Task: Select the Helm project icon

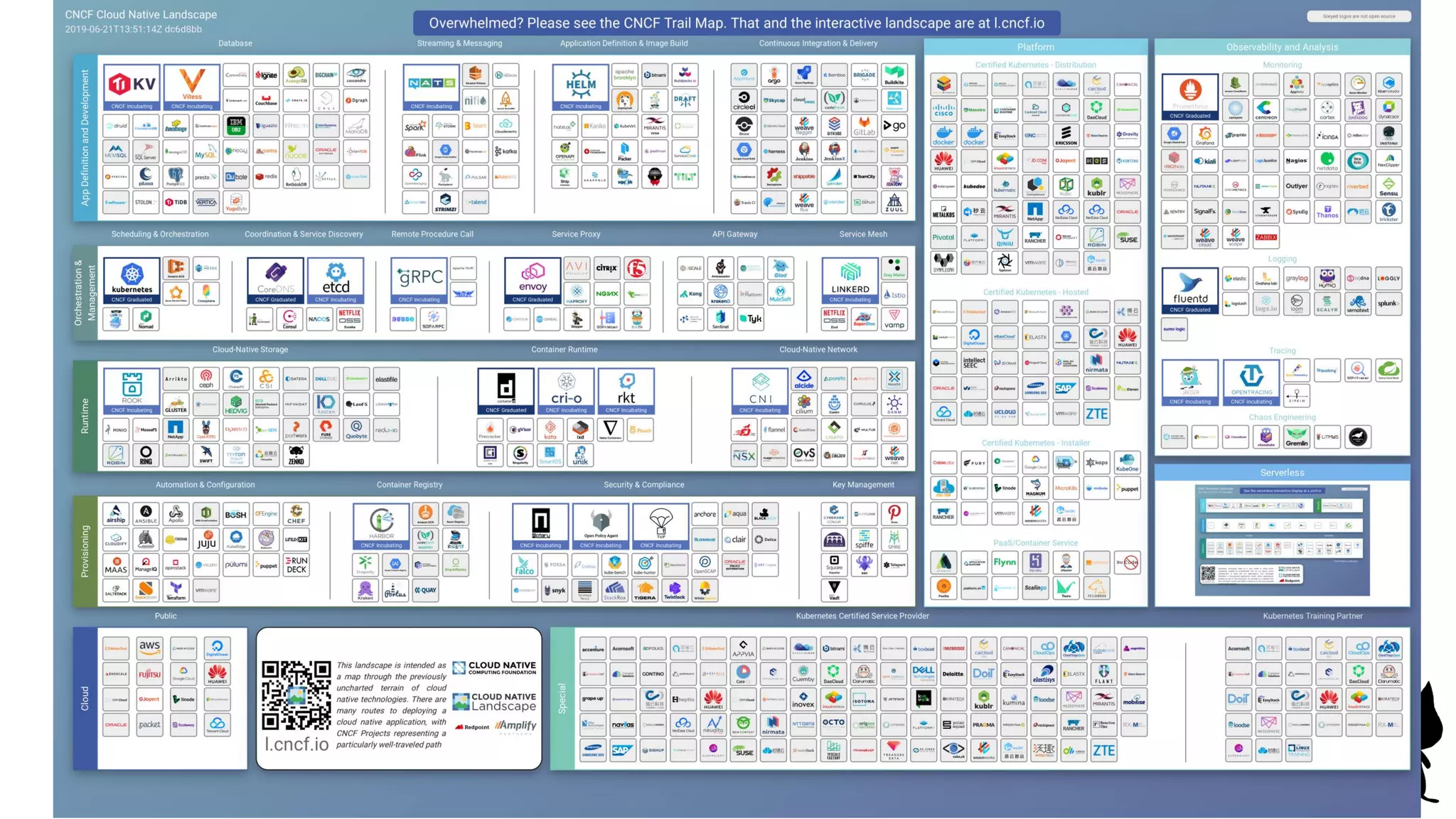Action: click(x=580, y=87)
